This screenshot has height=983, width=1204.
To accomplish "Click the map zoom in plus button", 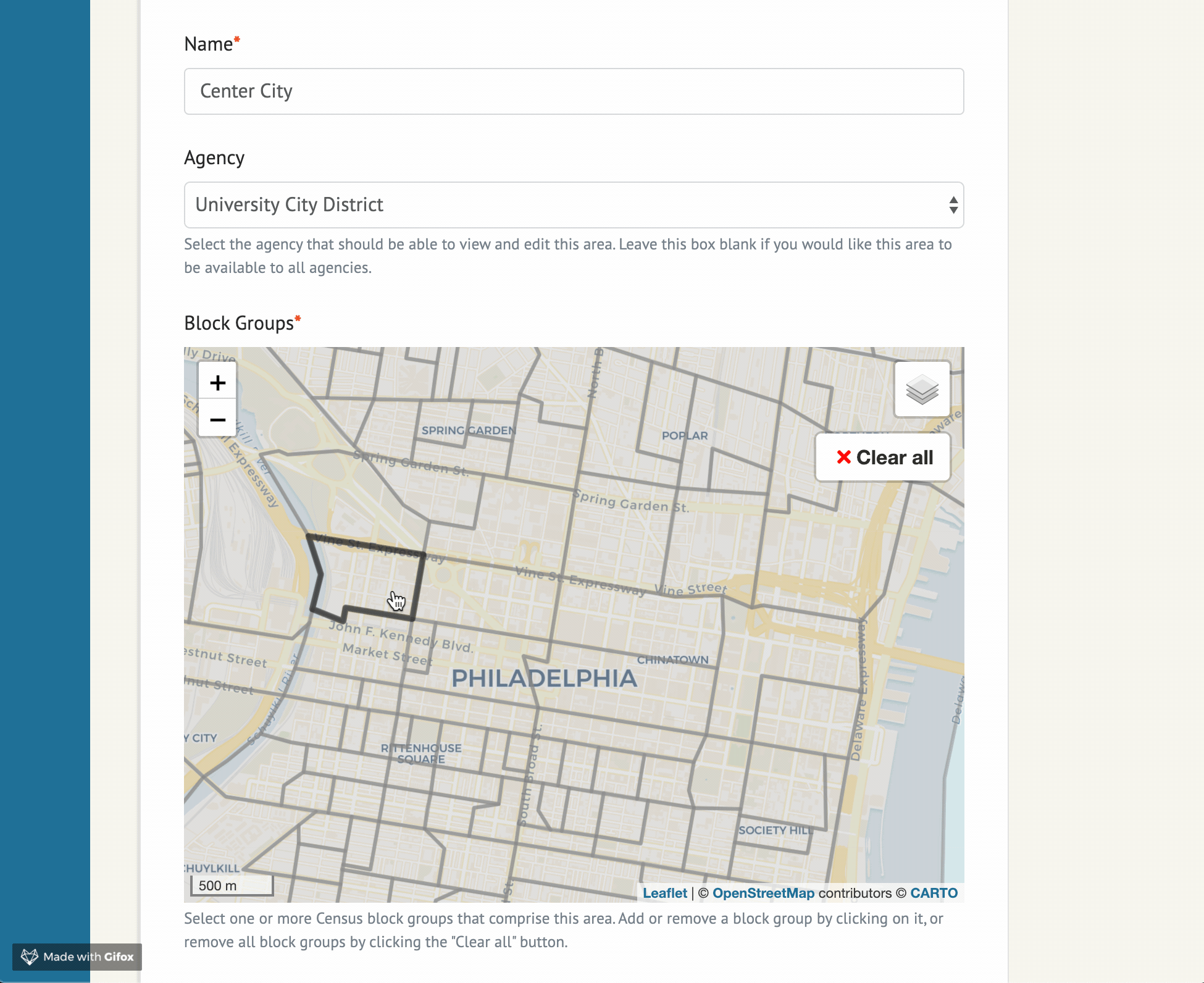I will pyautogui.click(x=217, y=383).
